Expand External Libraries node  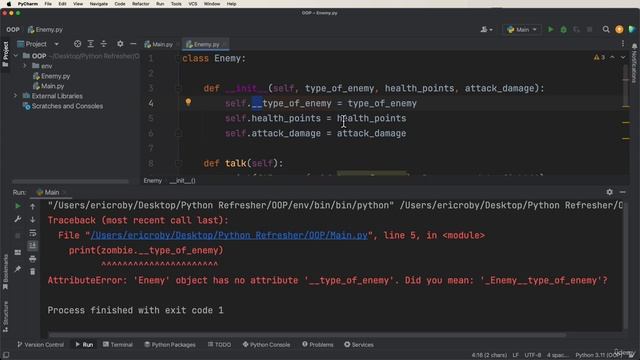click(16, 96)
